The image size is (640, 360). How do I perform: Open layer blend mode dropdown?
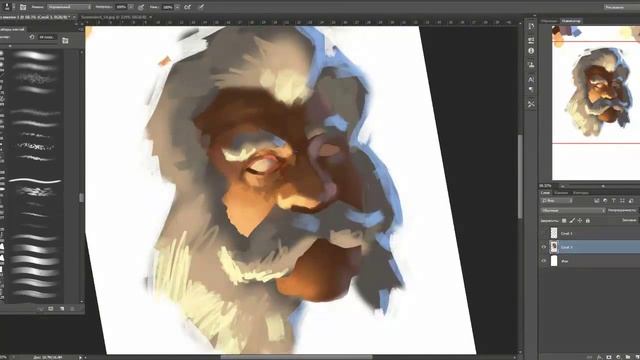(x=573, y=210)
